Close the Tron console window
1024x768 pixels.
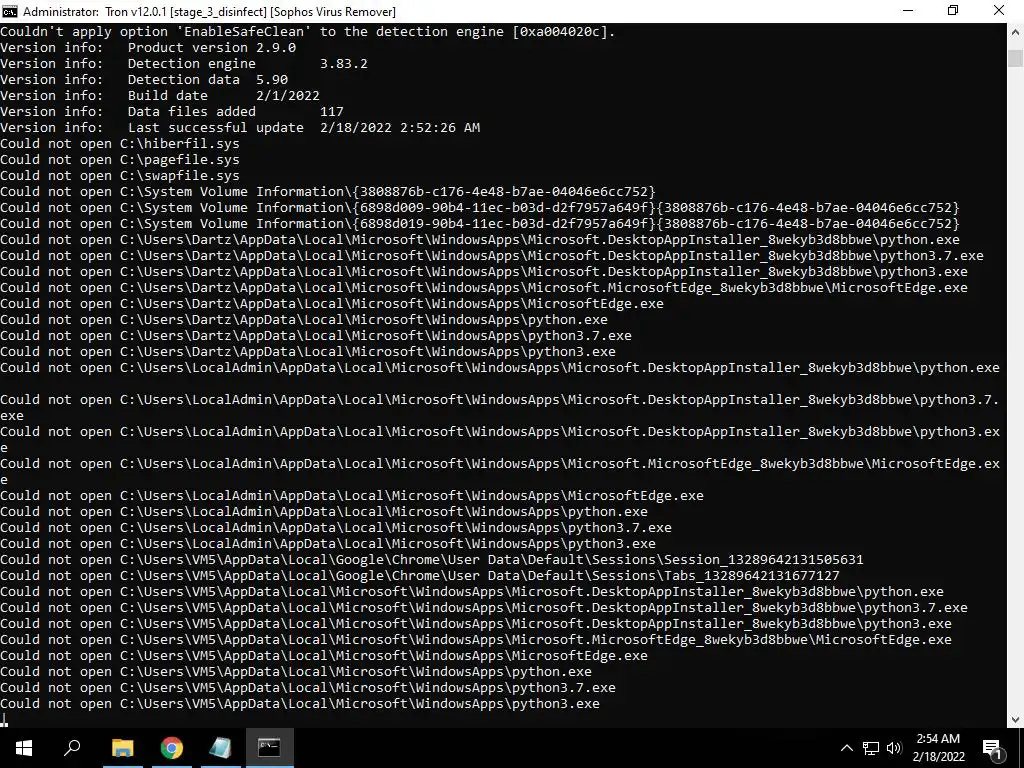click(999, 11)
